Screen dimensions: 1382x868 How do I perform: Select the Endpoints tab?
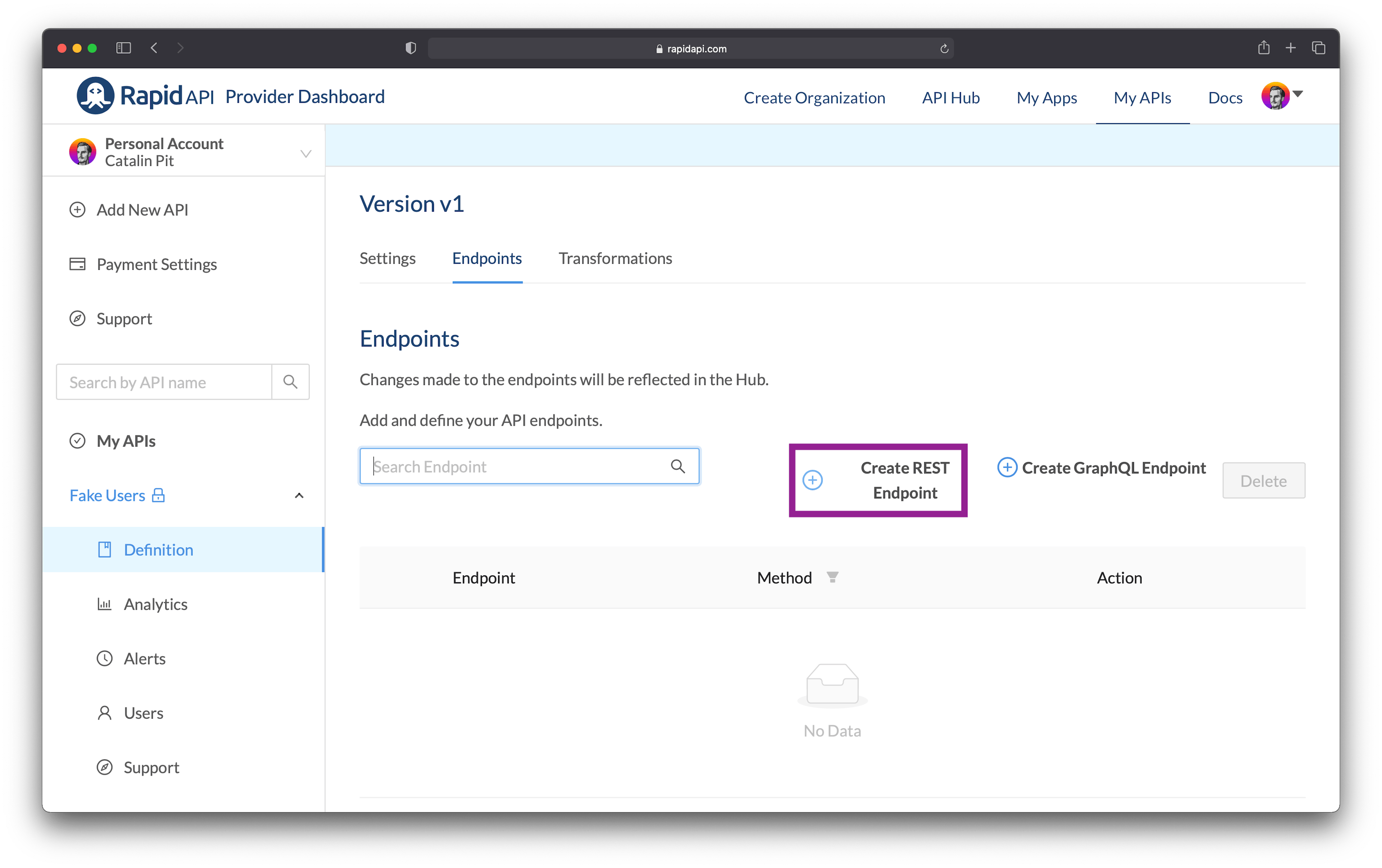(x=487, y=258)
